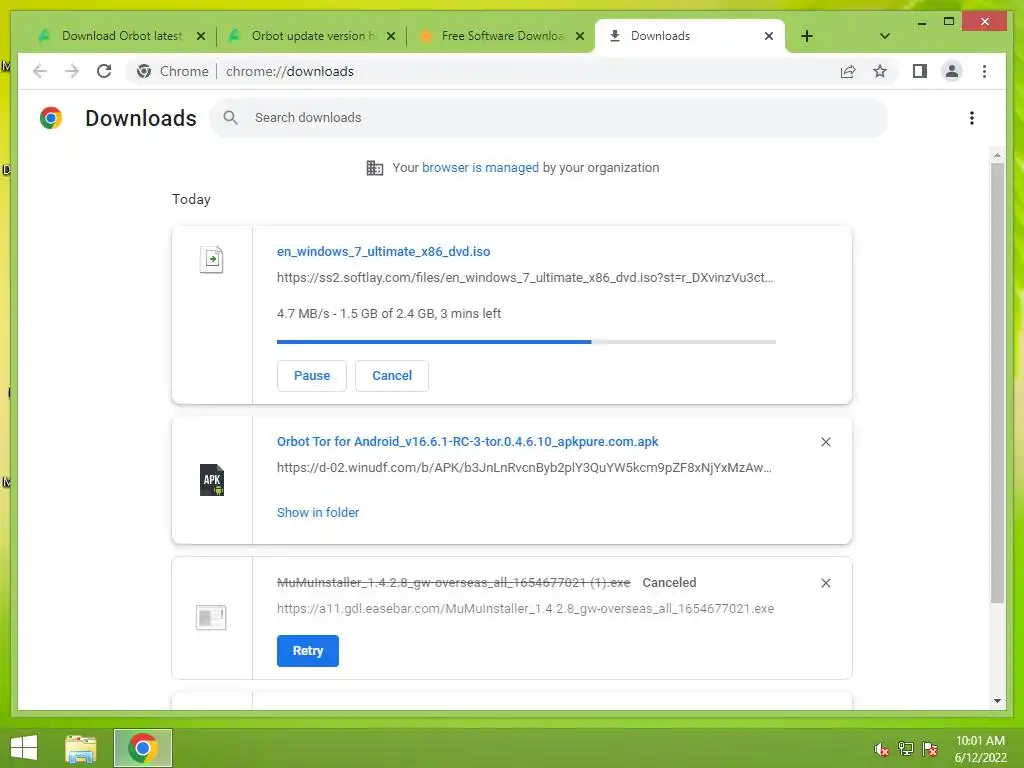1024x768 pixels.
Task: Click the taskbar clock showing 10:01 AM
Action: tap(980, 749)
